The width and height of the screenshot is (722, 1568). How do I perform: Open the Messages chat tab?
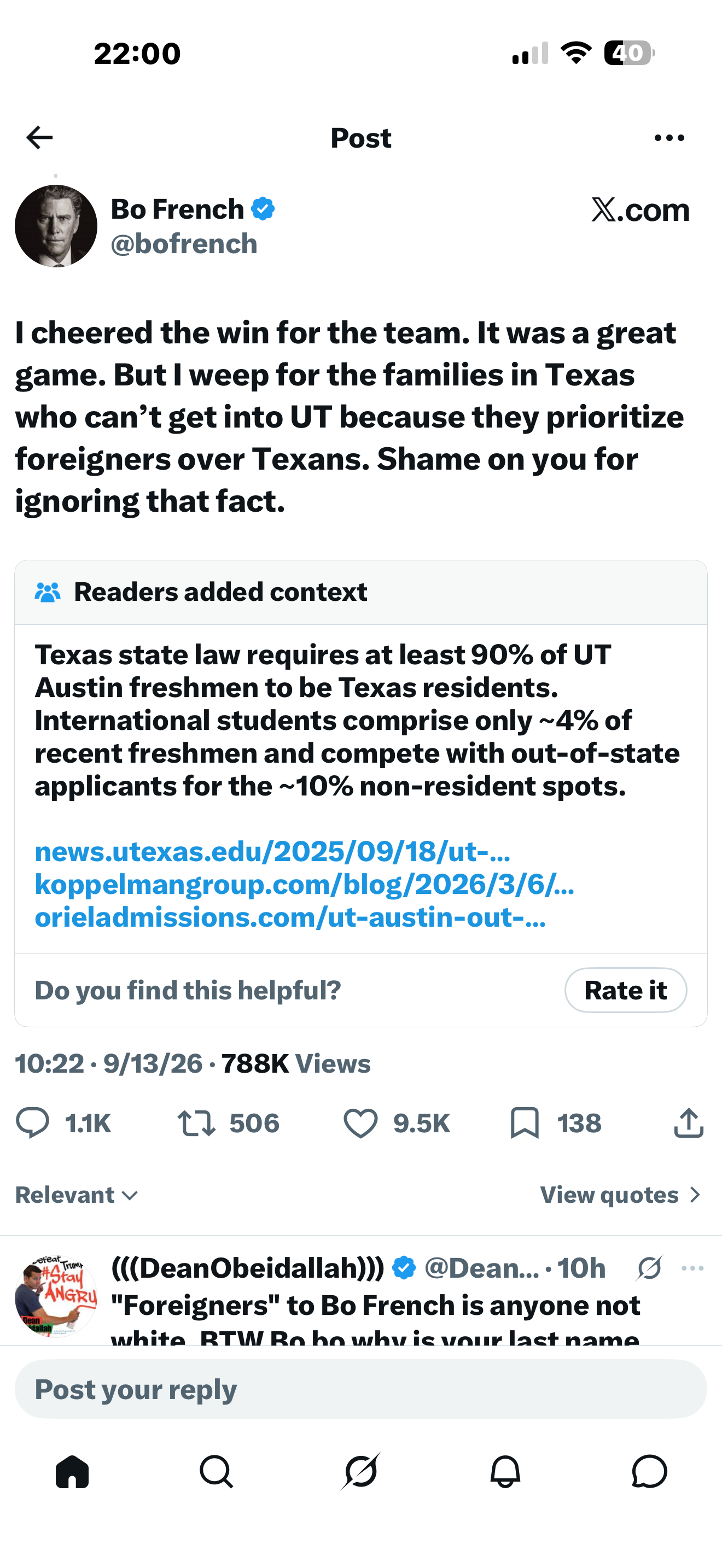click(650, 1472)
